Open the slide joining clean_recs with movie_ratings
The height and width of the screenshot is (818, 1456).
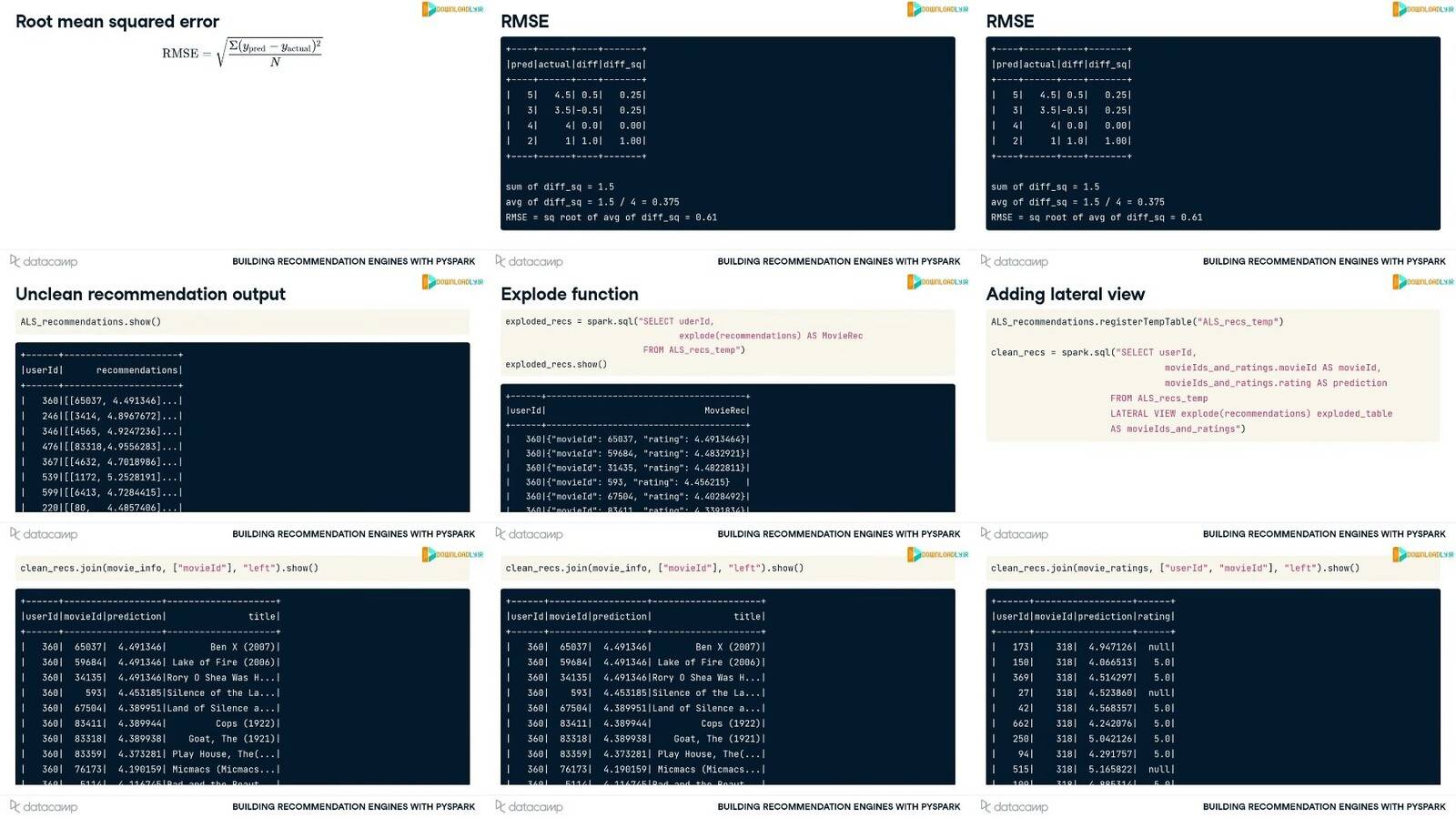tap(1213, 682)
